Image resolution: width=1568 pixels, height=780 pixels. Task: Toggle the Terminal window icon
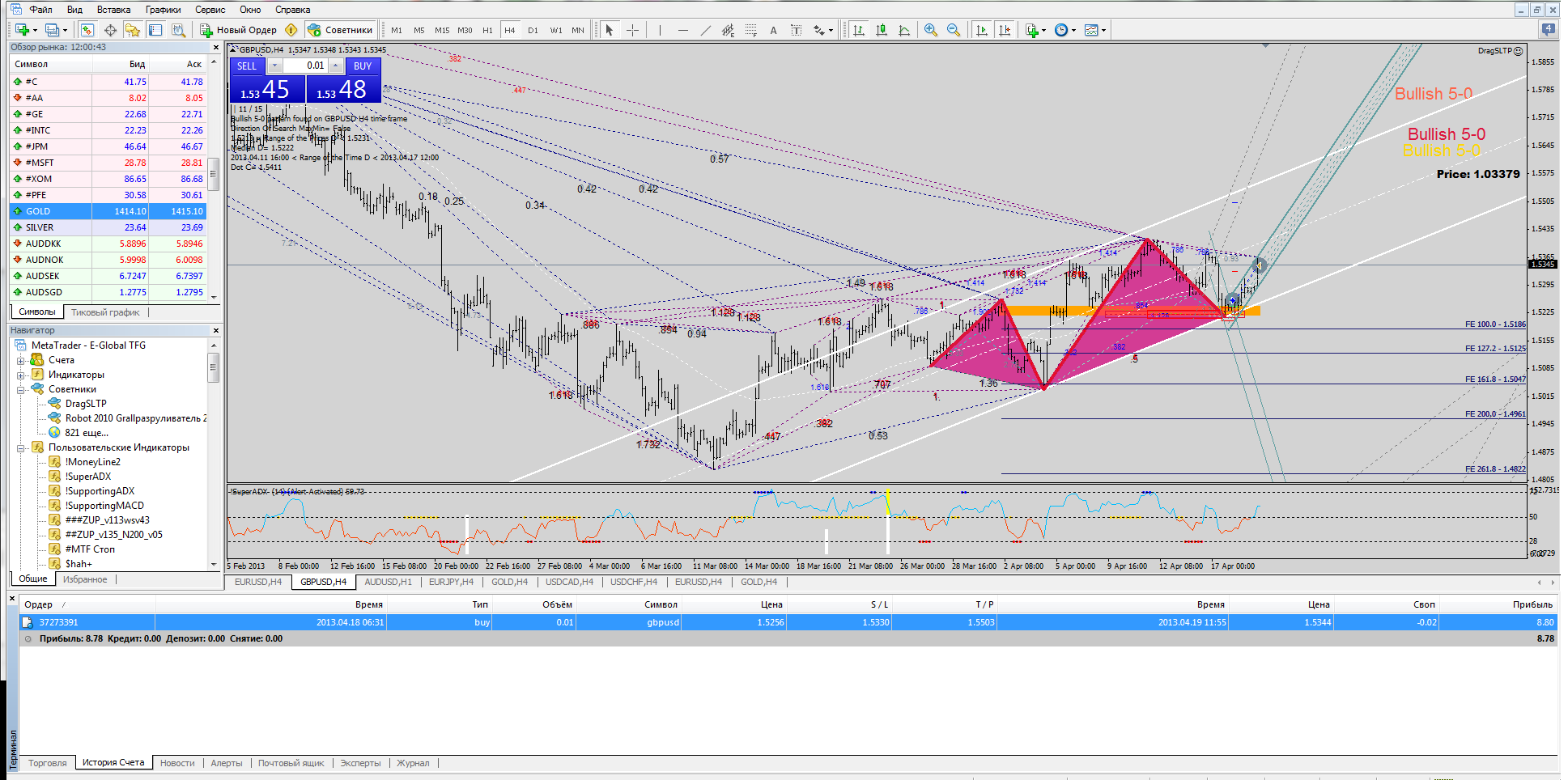click(x=155, y=30)
